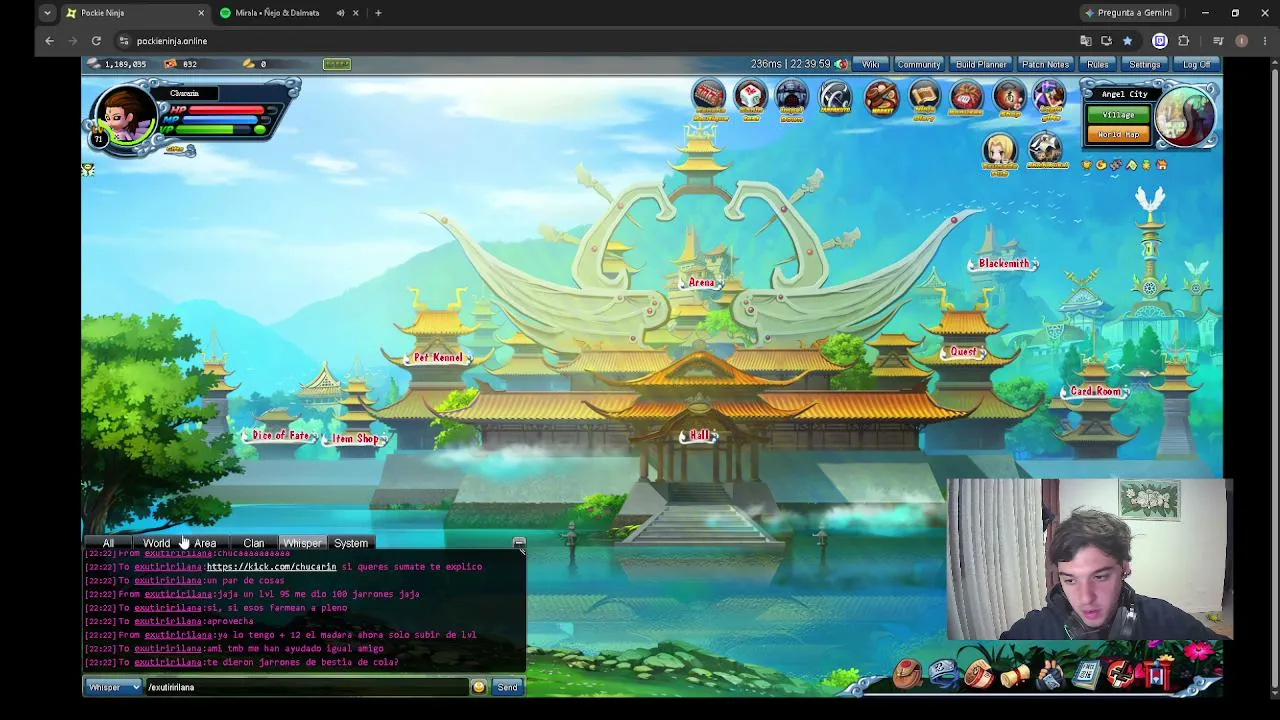The width and height of the screenshot is (1280, 720).
Task: Switch to the System chat tab
Action: 351,543
